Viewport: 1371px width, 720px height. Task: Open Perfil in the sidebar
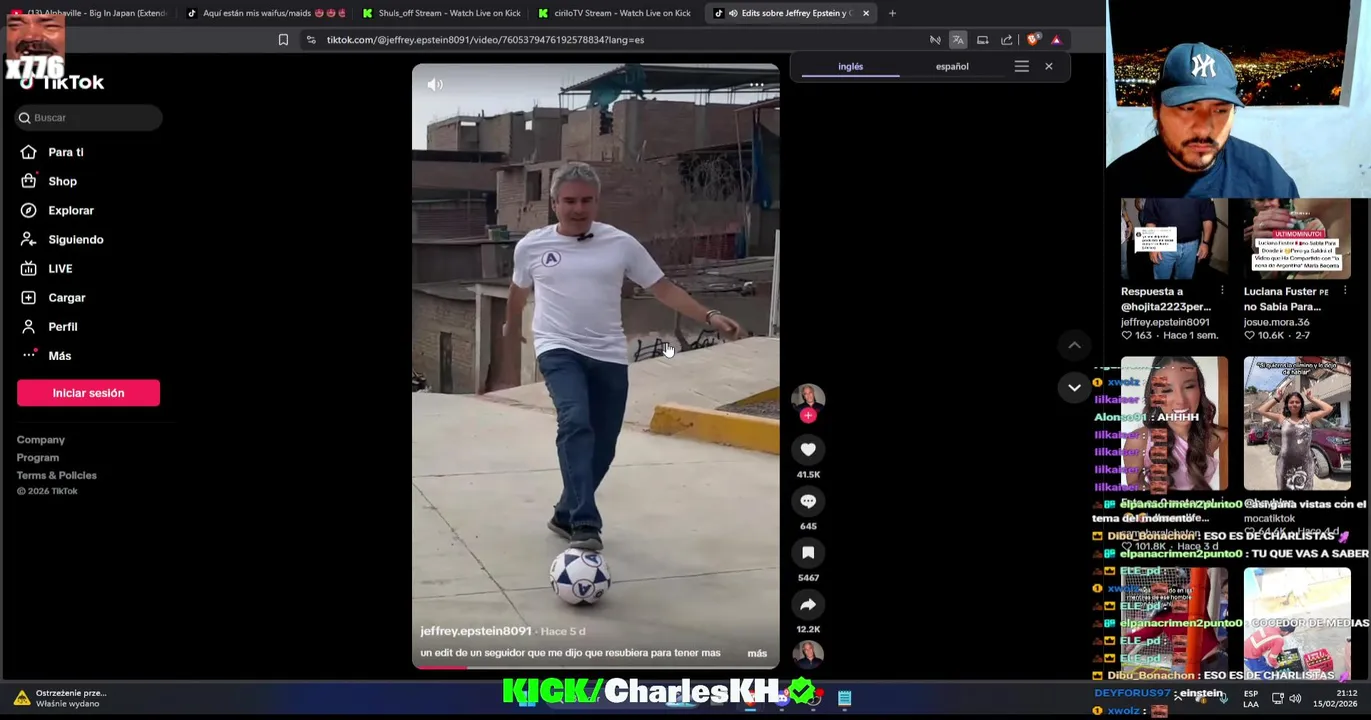(x=62, y=326)
